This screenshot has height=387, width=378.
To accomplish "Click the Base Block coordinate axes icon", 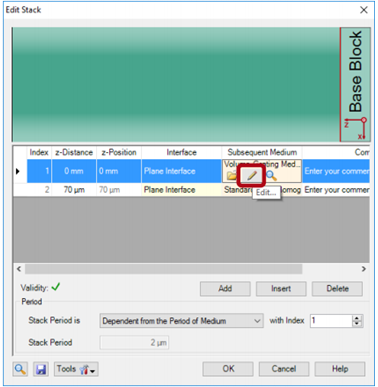I will (x=356, y=128).
